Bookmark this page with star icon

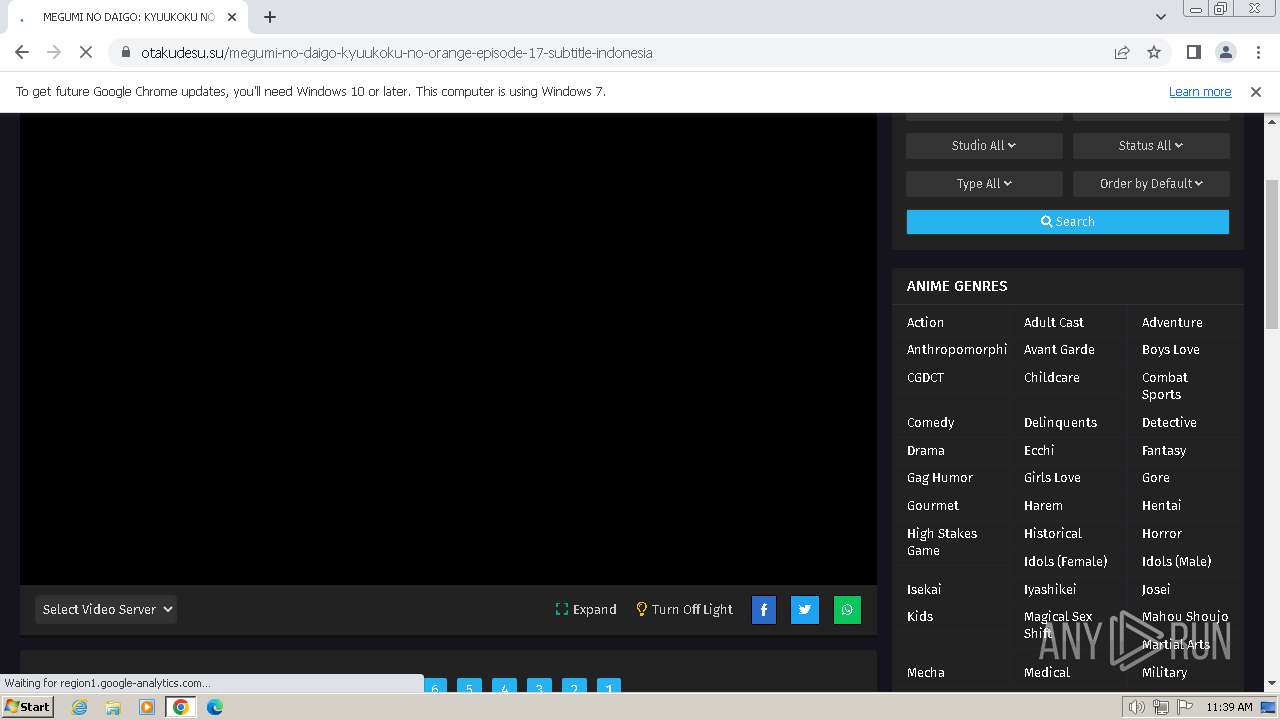coord(1154,52)
